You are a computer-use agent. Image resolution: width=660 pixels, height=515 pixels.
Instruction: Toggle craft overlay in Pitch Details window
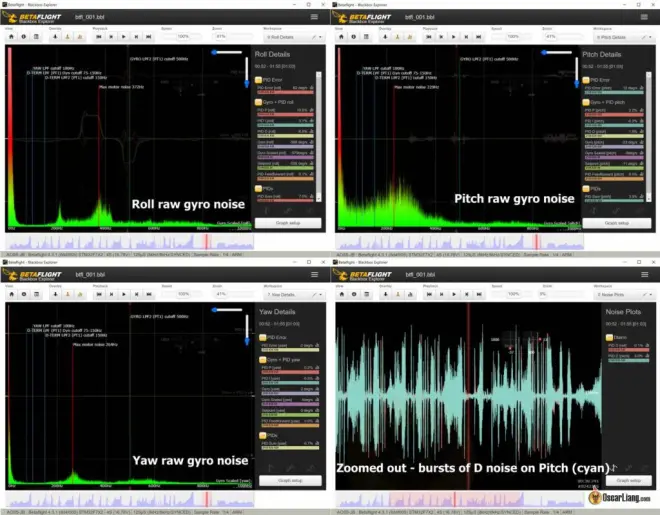(x=385, y=37)
